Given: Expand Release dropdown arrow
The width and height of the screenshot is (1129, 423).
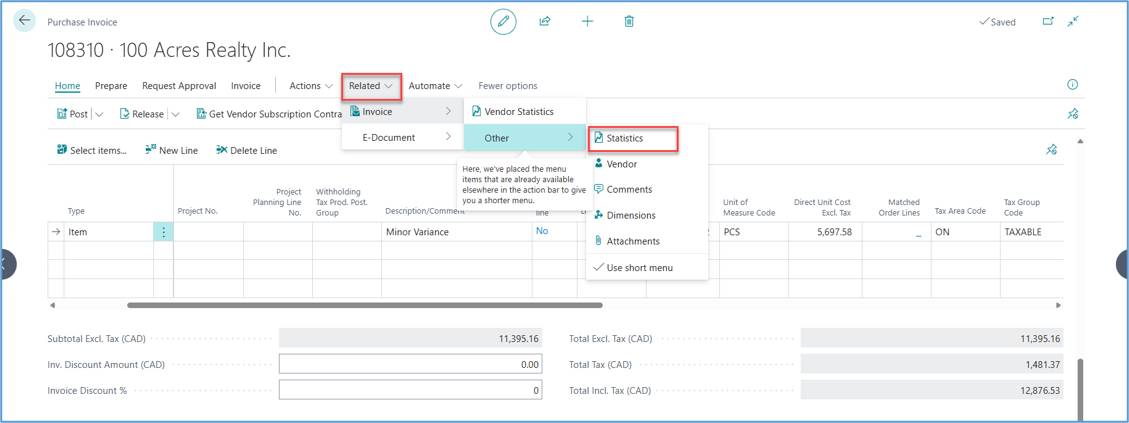Looking at the screenshot, I should point(176,114).
